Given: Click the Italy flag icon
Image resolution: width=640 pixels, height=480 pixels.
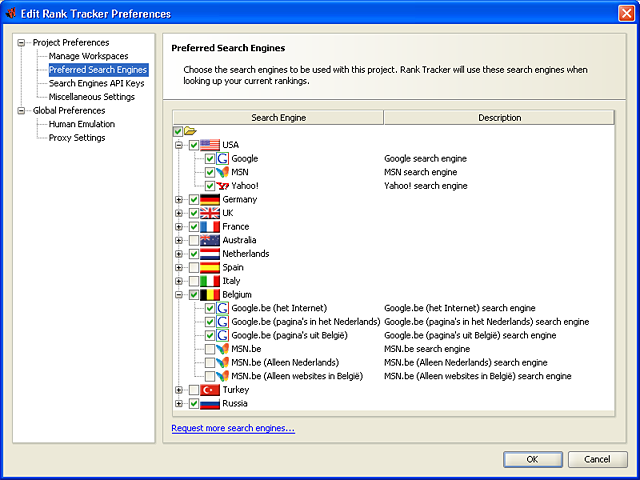Looking at the screenshot, I should point(210,281).
